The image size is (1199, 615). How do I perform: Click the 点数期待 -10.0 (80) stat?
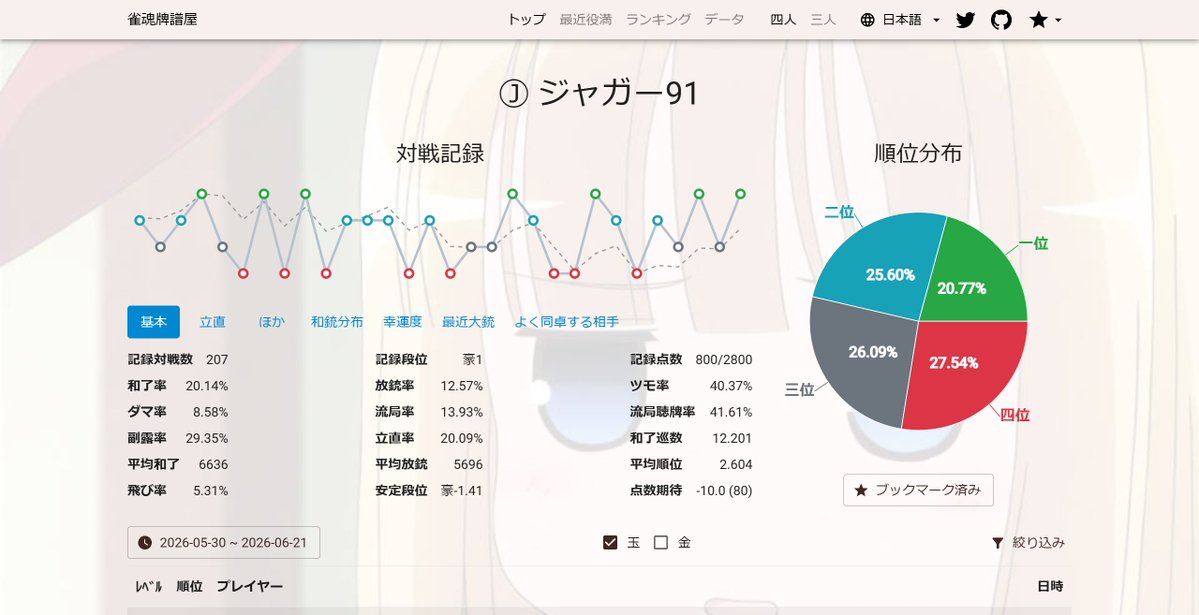point(691,490)
